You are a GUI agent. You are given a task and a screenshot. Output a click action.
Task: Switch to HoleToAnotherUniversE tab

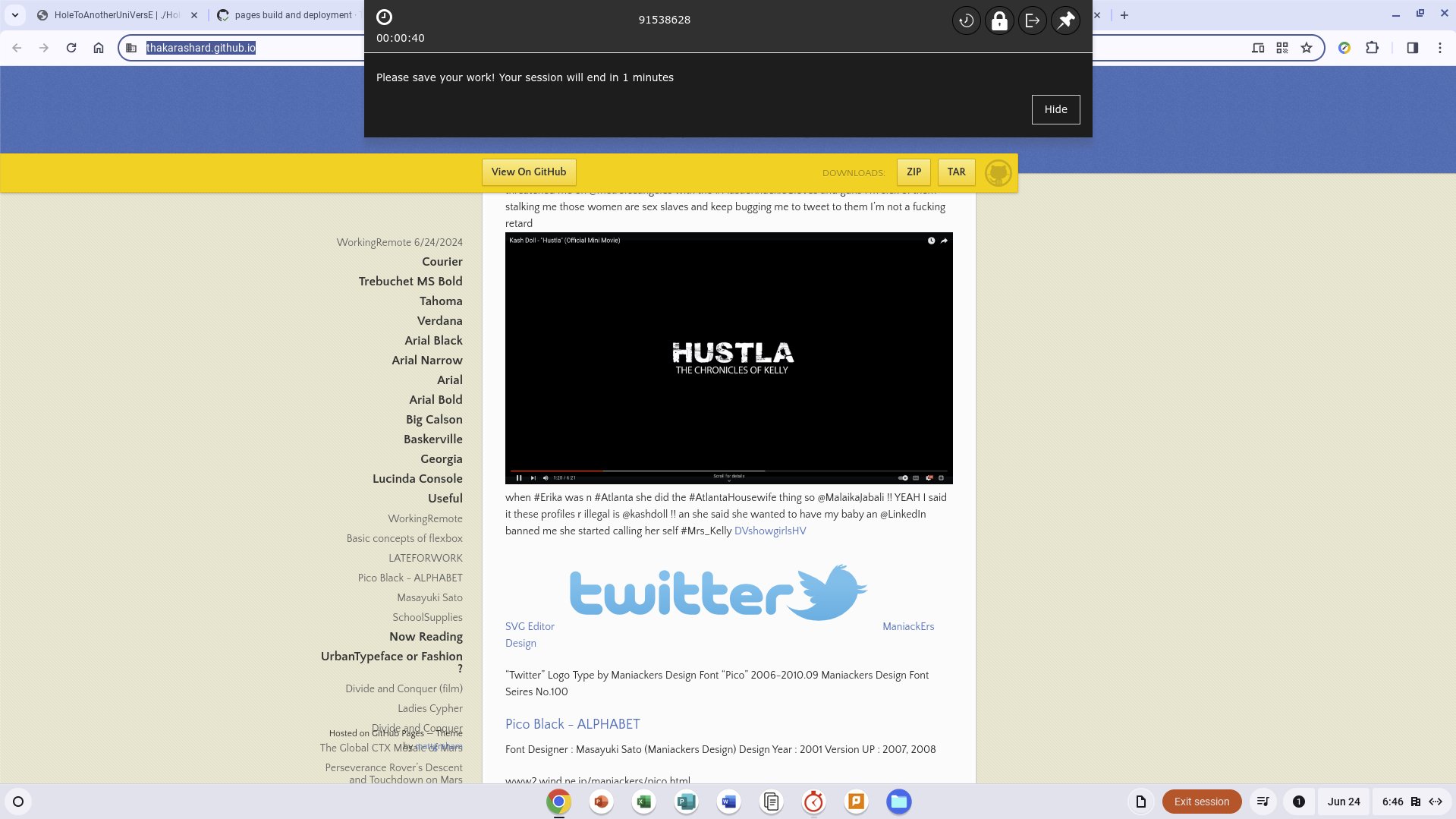pos(114,15)
